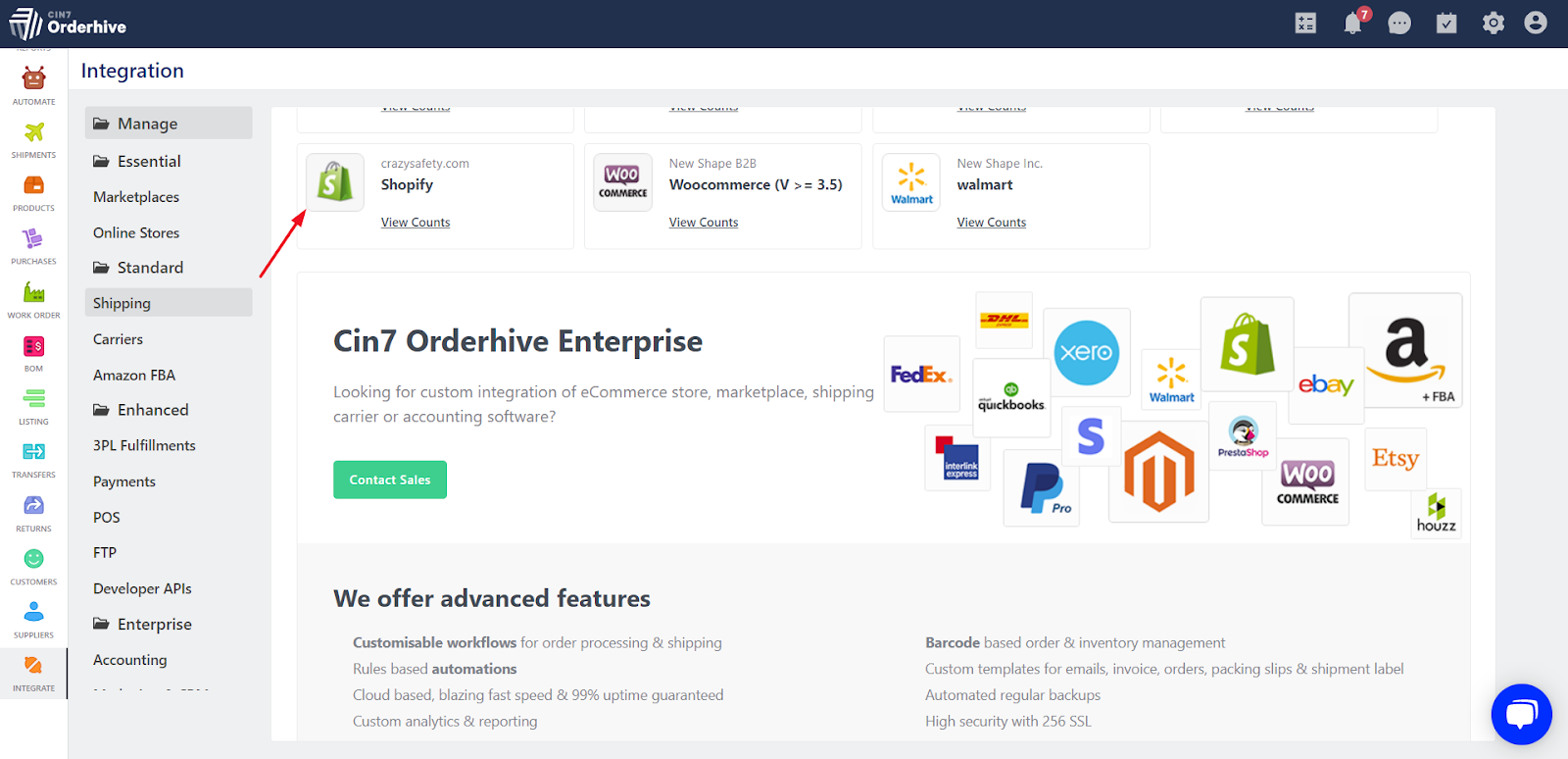The image size is (1568, 759).
Task: Select Amazon FBA menu item
Action: coord(134,376)
